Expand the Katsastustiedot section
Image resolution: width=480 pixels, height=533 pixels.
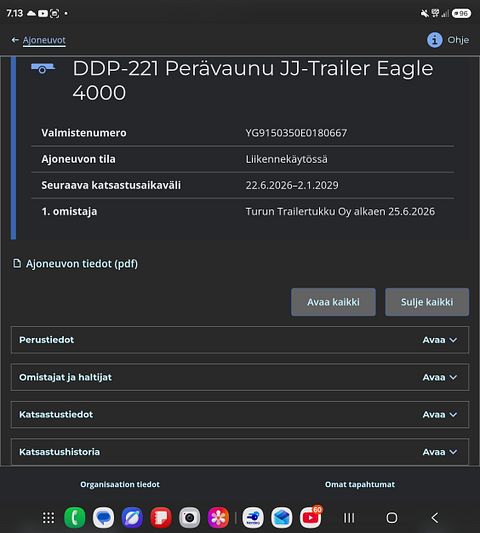tap(240, 415)
